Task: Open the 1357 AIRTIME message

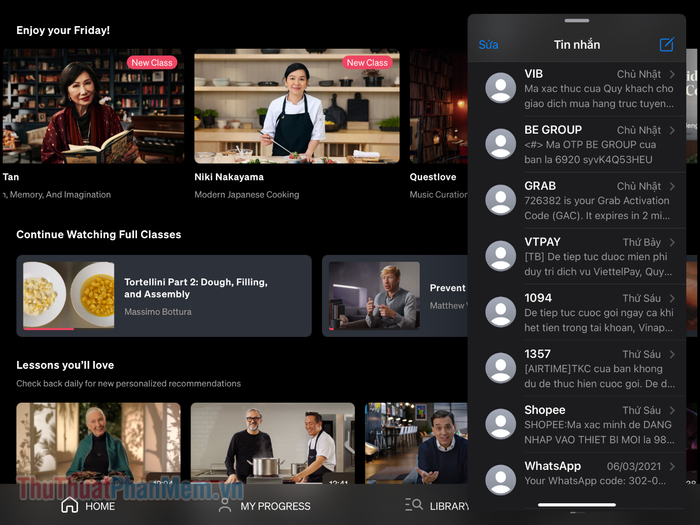Action: pos(577,368)
